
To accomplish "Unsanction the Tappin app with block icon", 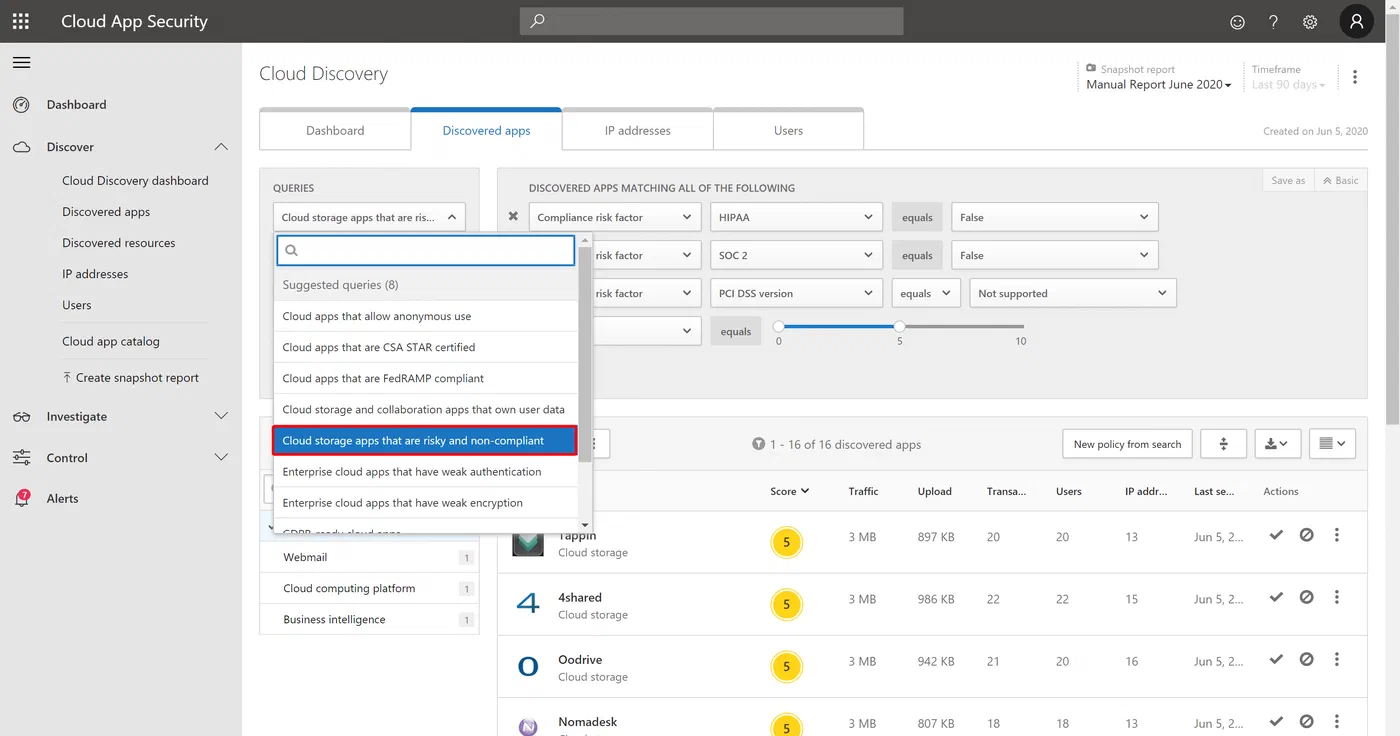I will (x=1306, y=536).
